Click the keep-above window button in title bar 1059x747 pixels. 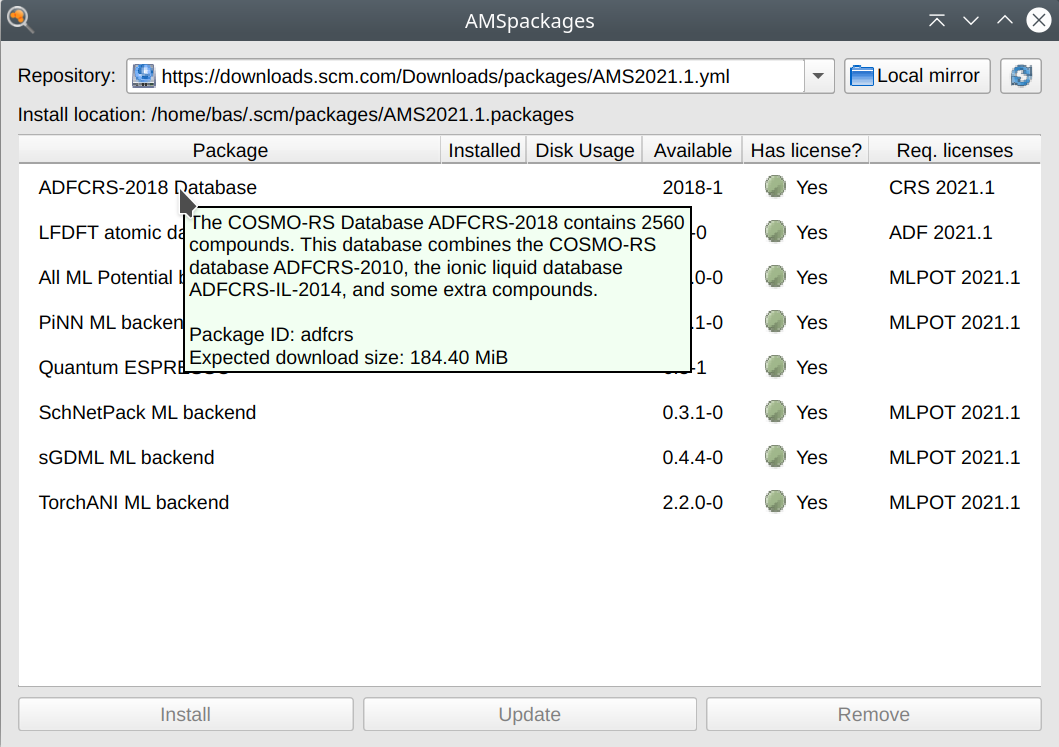pyautogui.click(x=936, y=20)
